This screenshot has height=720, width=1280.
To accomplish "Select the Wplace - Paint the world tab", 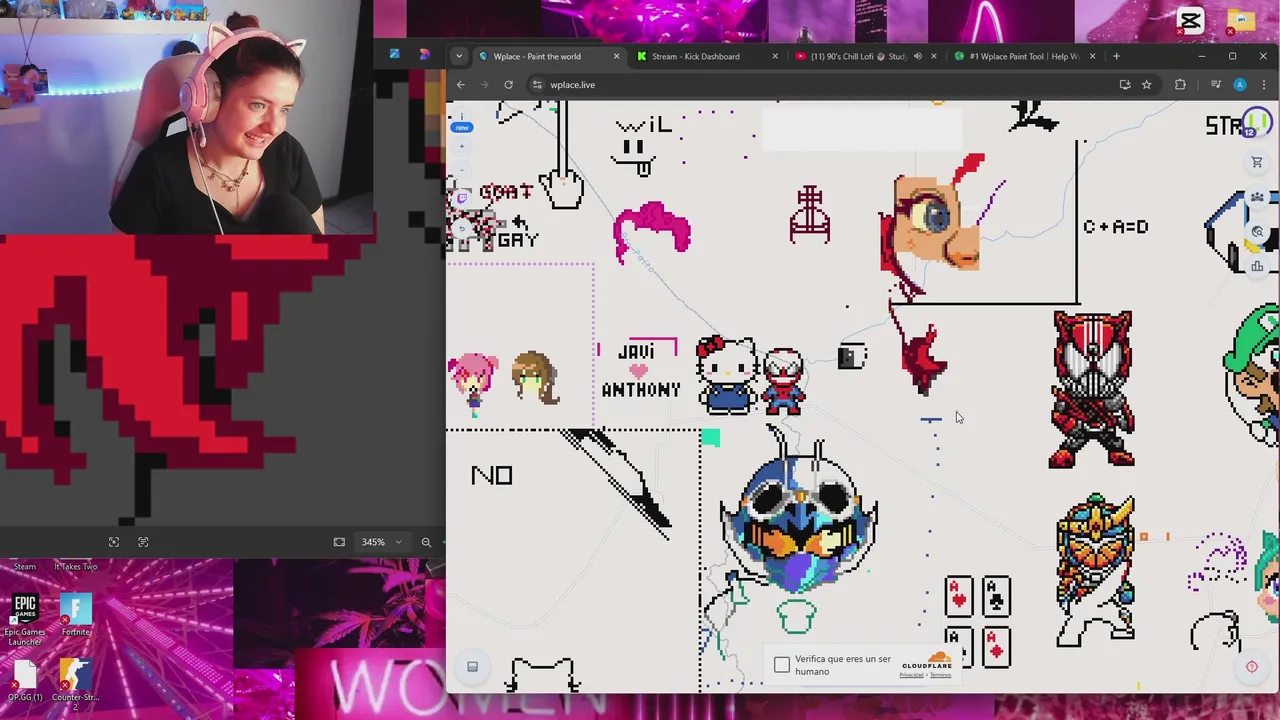I will 549,56.
